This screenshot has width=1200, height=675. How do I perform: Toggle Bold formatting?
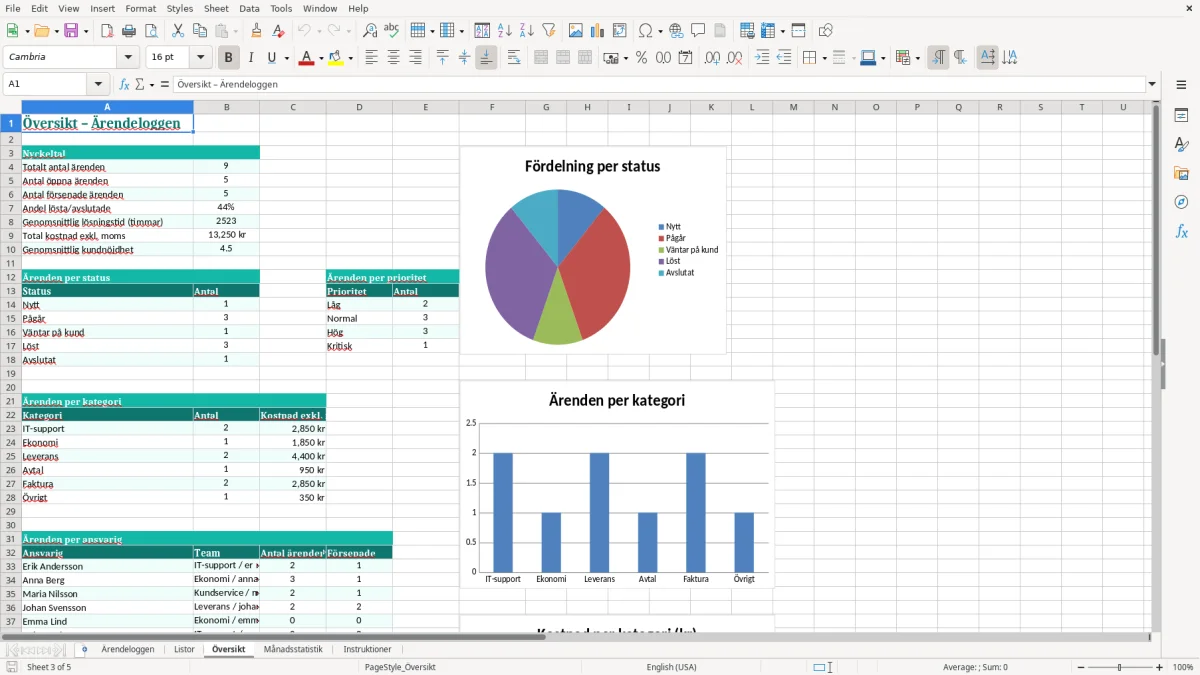point(229,58)
